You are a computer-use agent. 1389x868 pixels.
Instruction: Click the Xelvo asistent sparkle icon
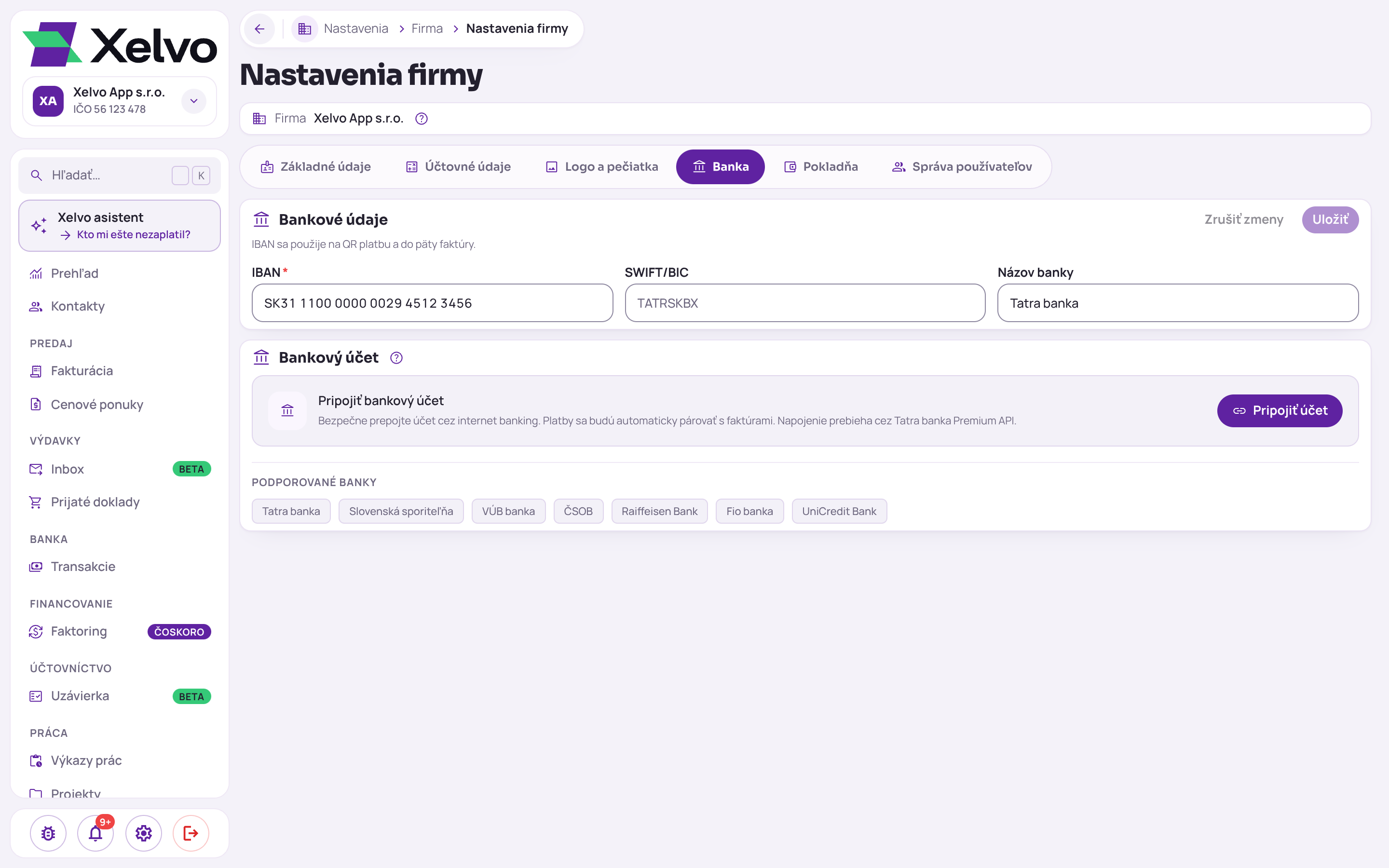tap(39, 226)
